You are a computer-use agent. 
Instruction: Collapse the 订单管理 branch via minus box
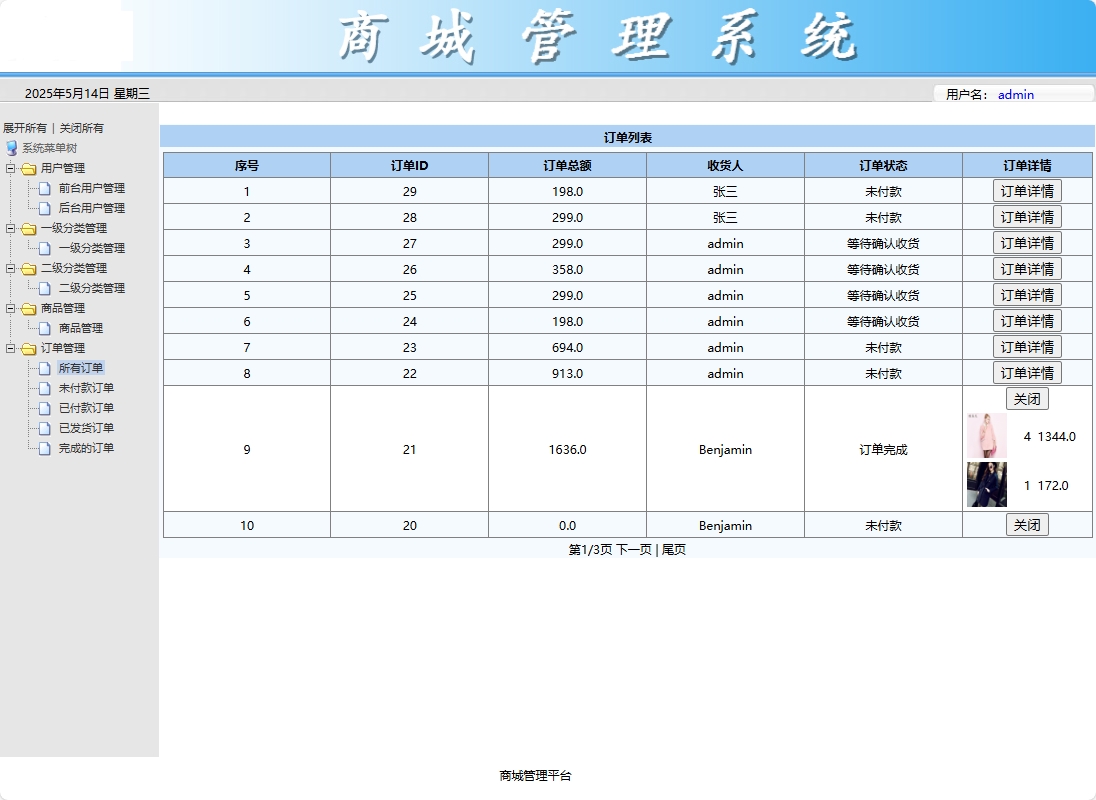tap(10, 348)
